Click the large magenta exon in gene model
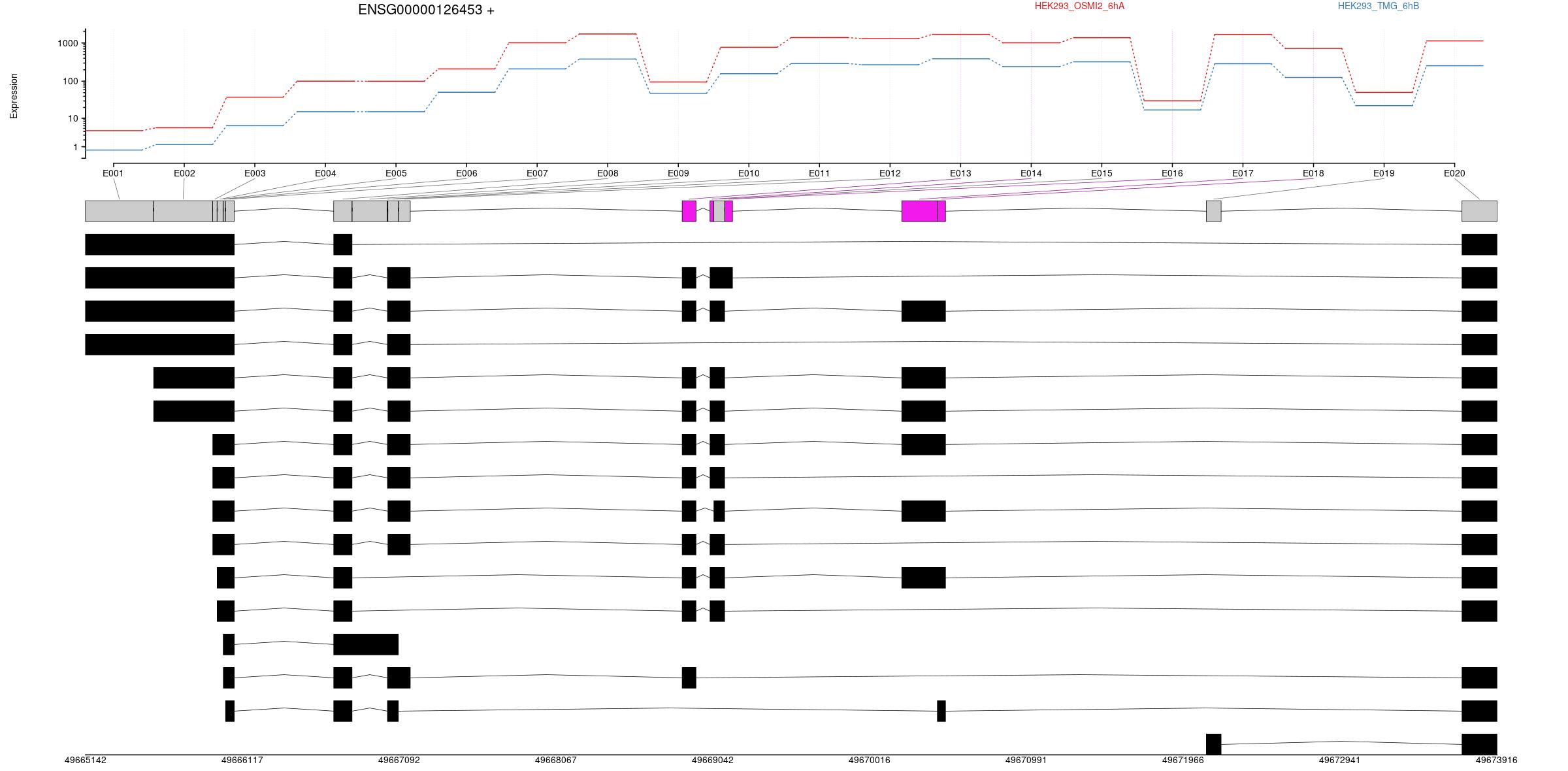Image resolution: width=1568 pixels, height=771 pixels. coord(919,211)
